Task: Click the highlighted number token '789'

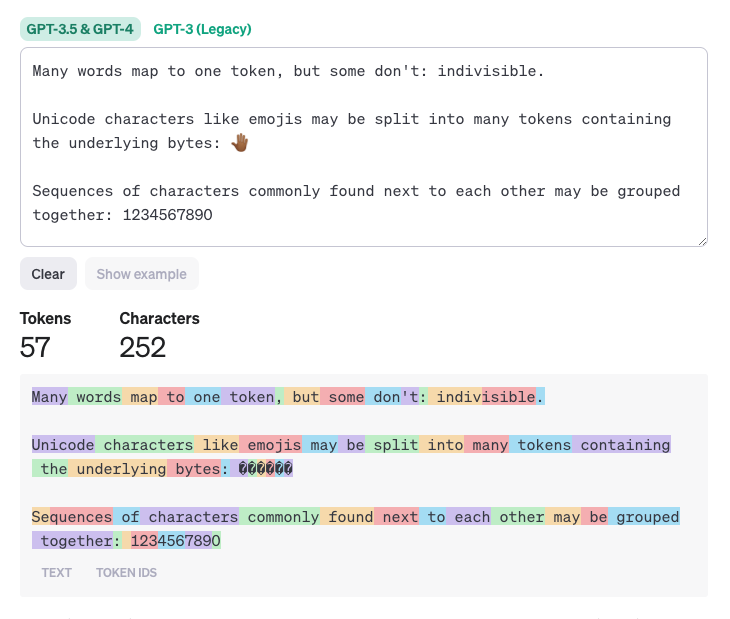Action: pyautogui.click(x=199, y=541)
